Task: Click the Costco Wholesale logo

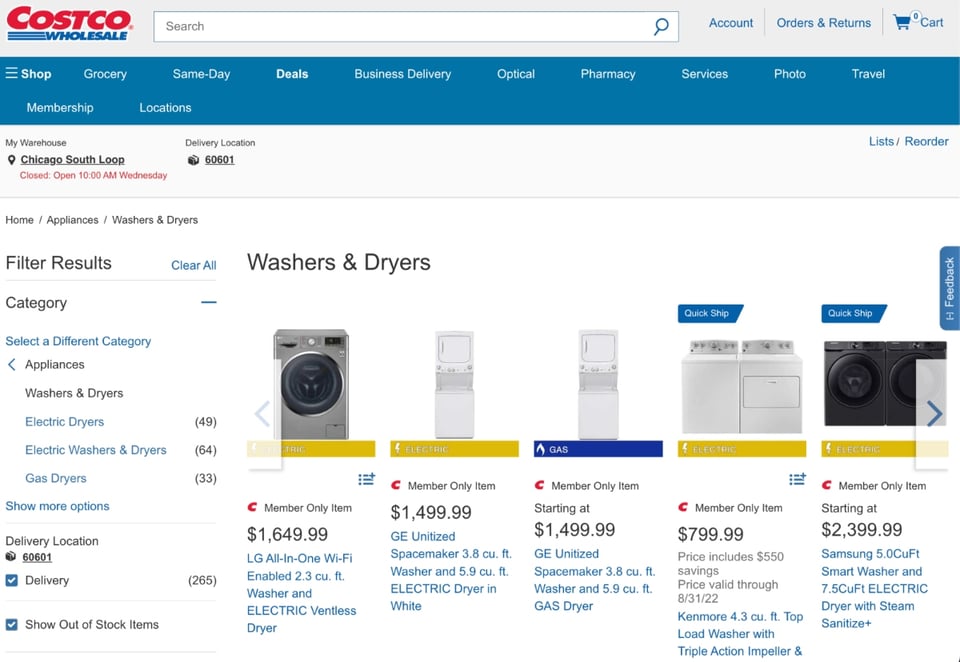Action: (x=70, y=24)
